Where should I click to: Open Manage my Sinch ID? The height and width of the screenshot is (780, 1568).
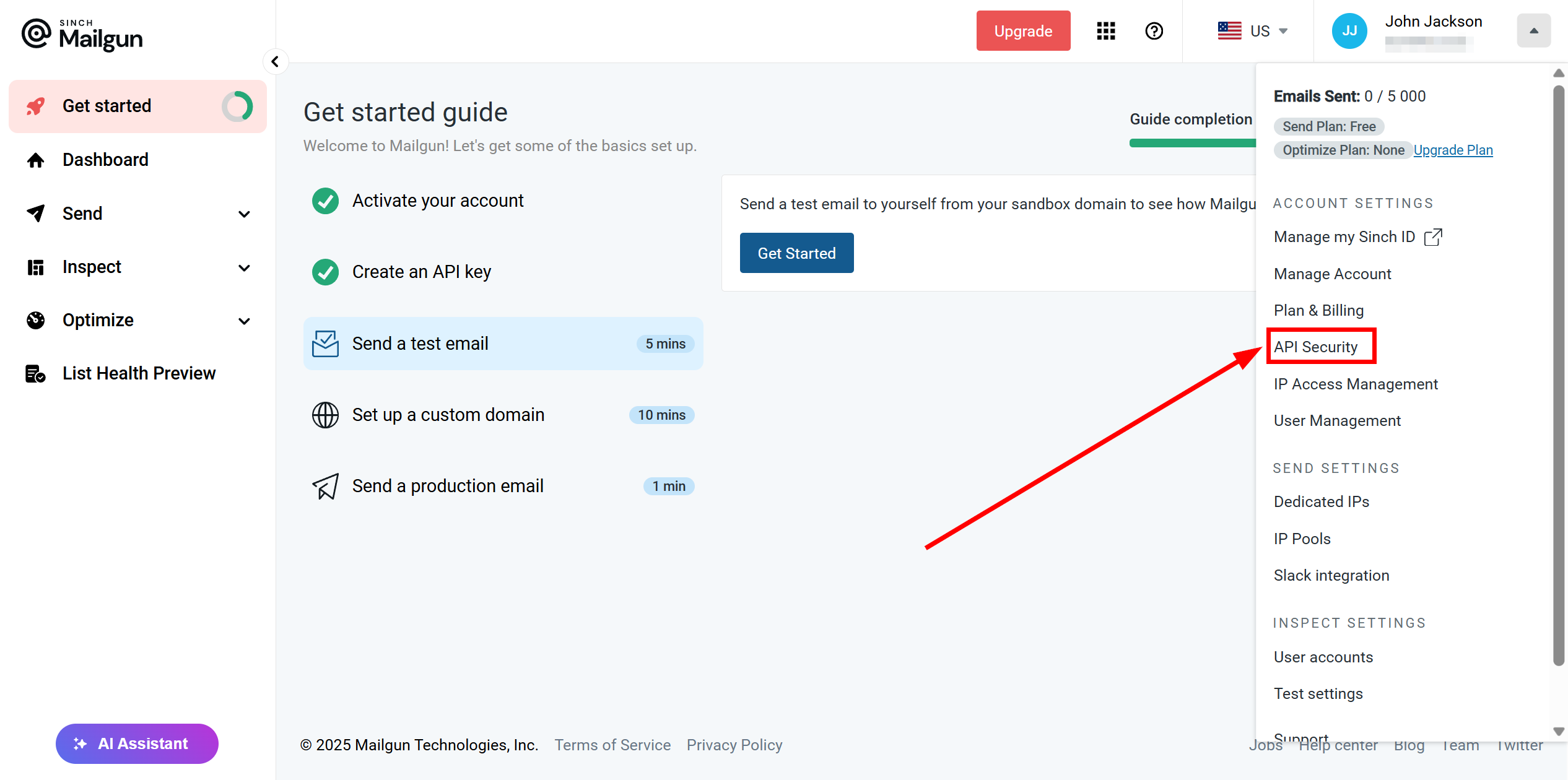(x=1358, y=237)
